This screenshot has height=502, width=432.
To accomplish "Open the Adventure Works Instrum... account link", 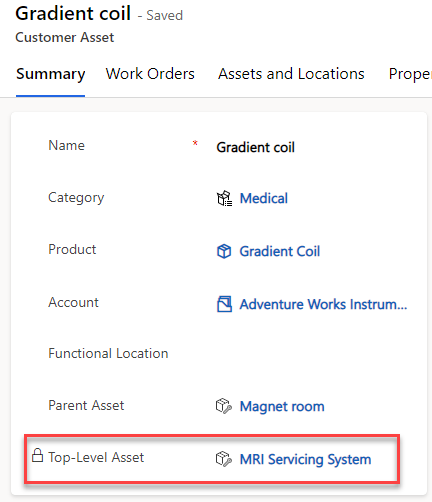I will click(x=323, y=304).
